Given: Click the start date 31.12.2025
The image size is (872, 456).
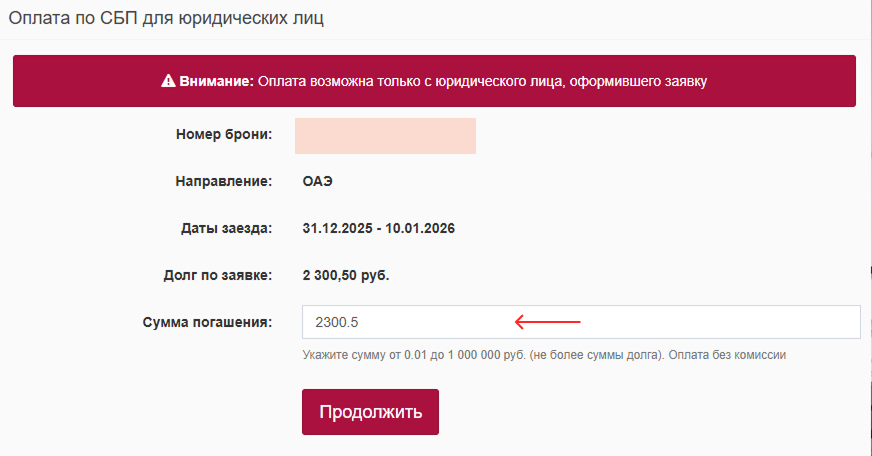Looking at the screenshot, I should click(337, 228).
